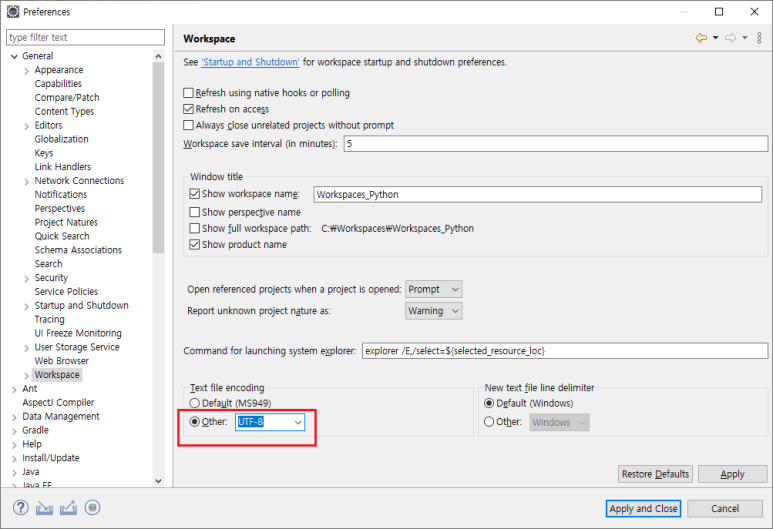Image resolution: width=773 pixels, height=529 pixels.
Task: Select Quick Search in the tree
Action: coord(62,236)
